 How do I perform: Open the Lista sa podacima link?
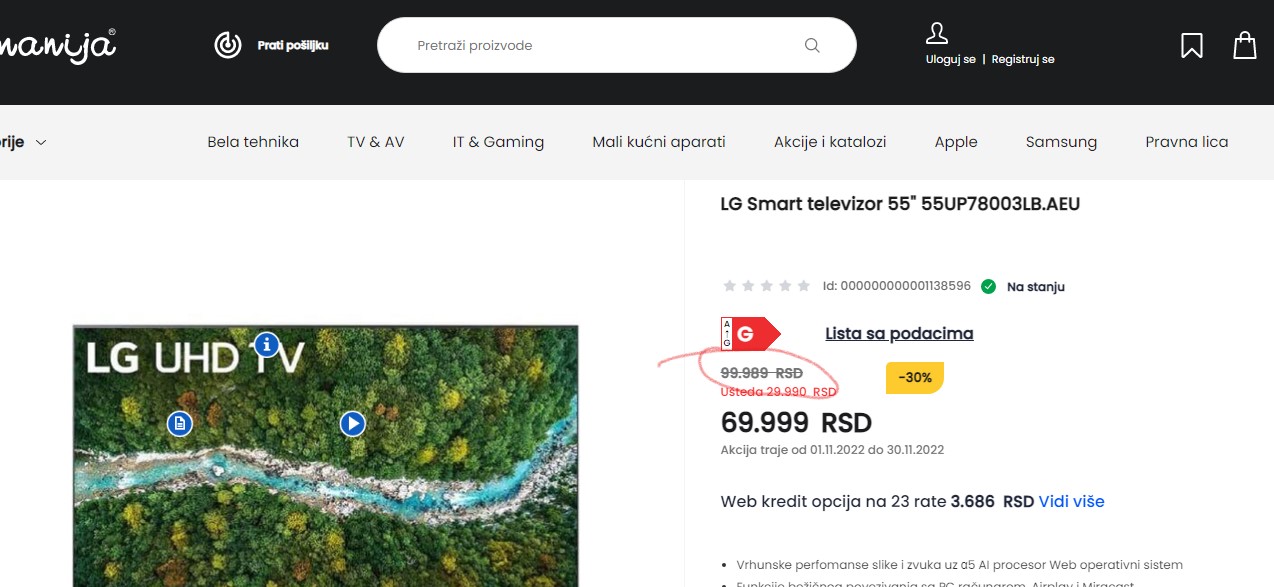point(899,334)
